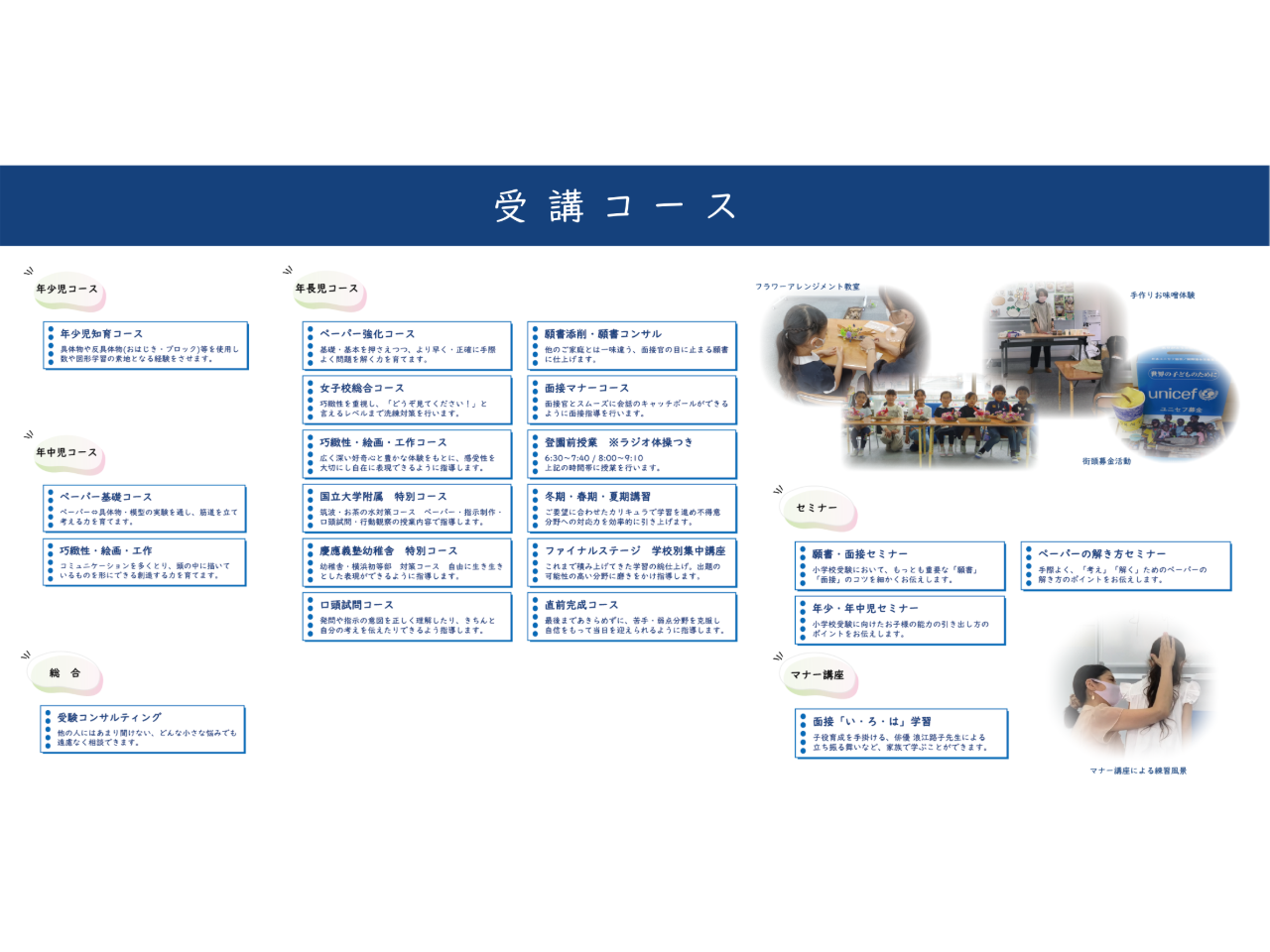Select the 年中児コース category label

click(x=67, y=453)
